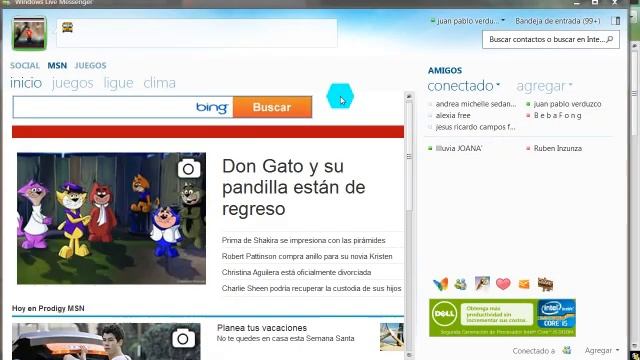Screen dimensions: 640x360
Task: Select contact juan pablo verduzco
Action: (564, 104)
